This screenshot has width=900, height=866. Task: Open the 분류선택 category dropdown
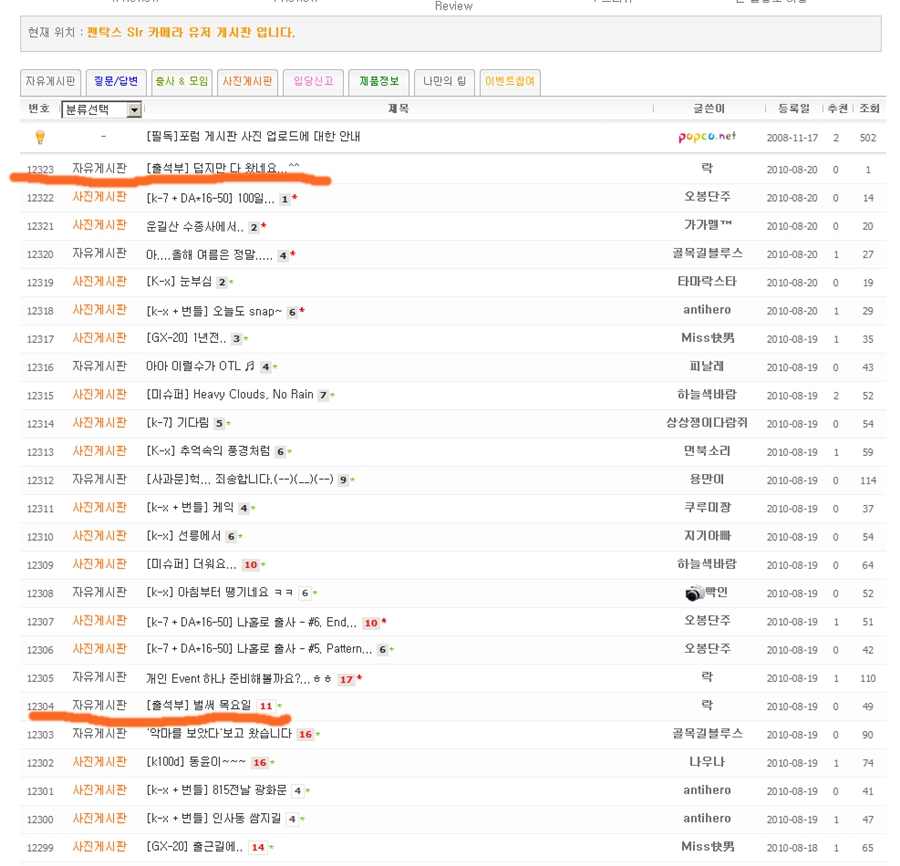tap(102, 110)
